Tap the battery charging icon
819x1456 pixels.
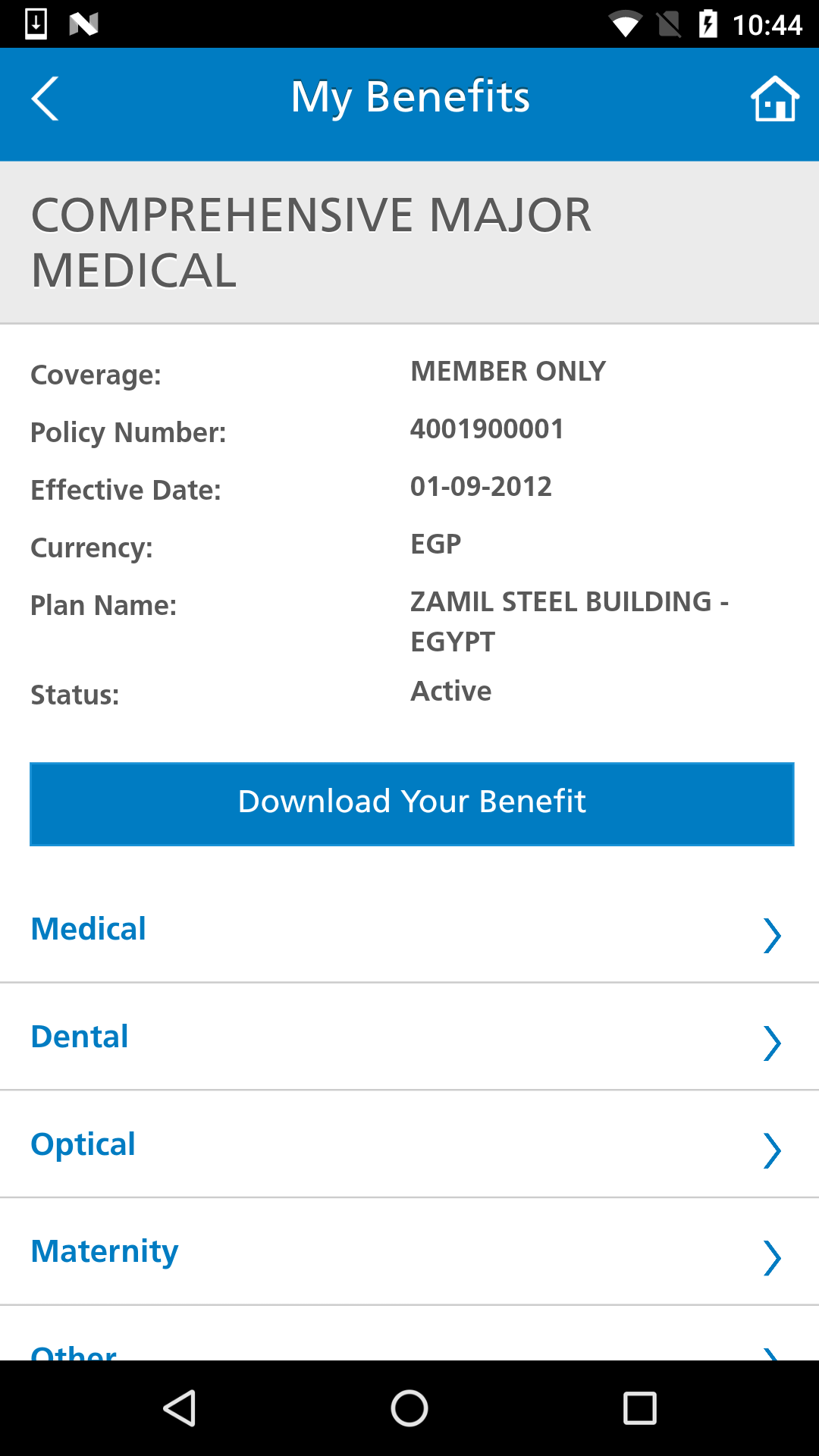coord(708,24)
